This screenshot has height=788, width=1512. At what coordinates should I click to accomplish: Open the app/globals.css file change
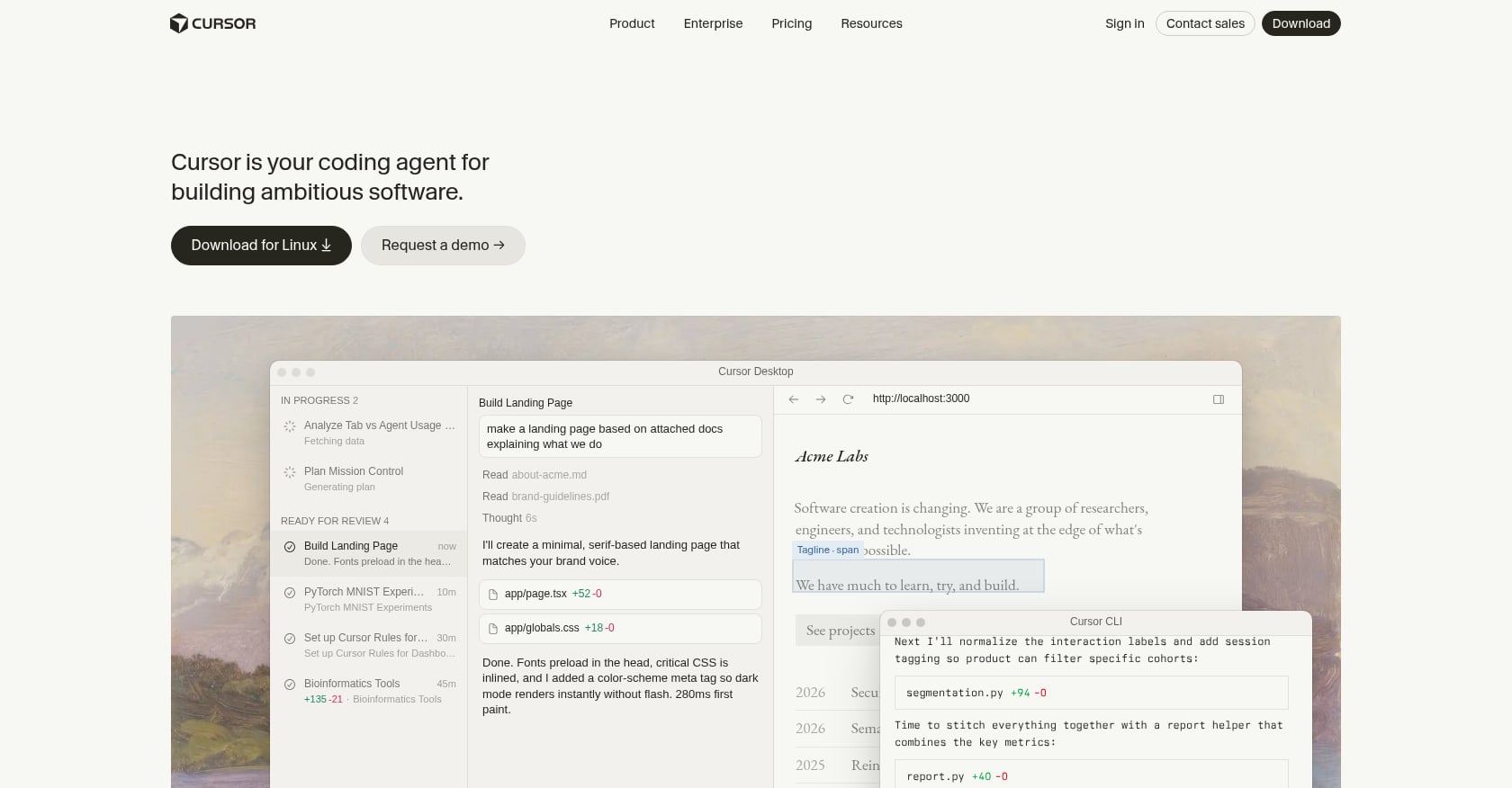620,629
